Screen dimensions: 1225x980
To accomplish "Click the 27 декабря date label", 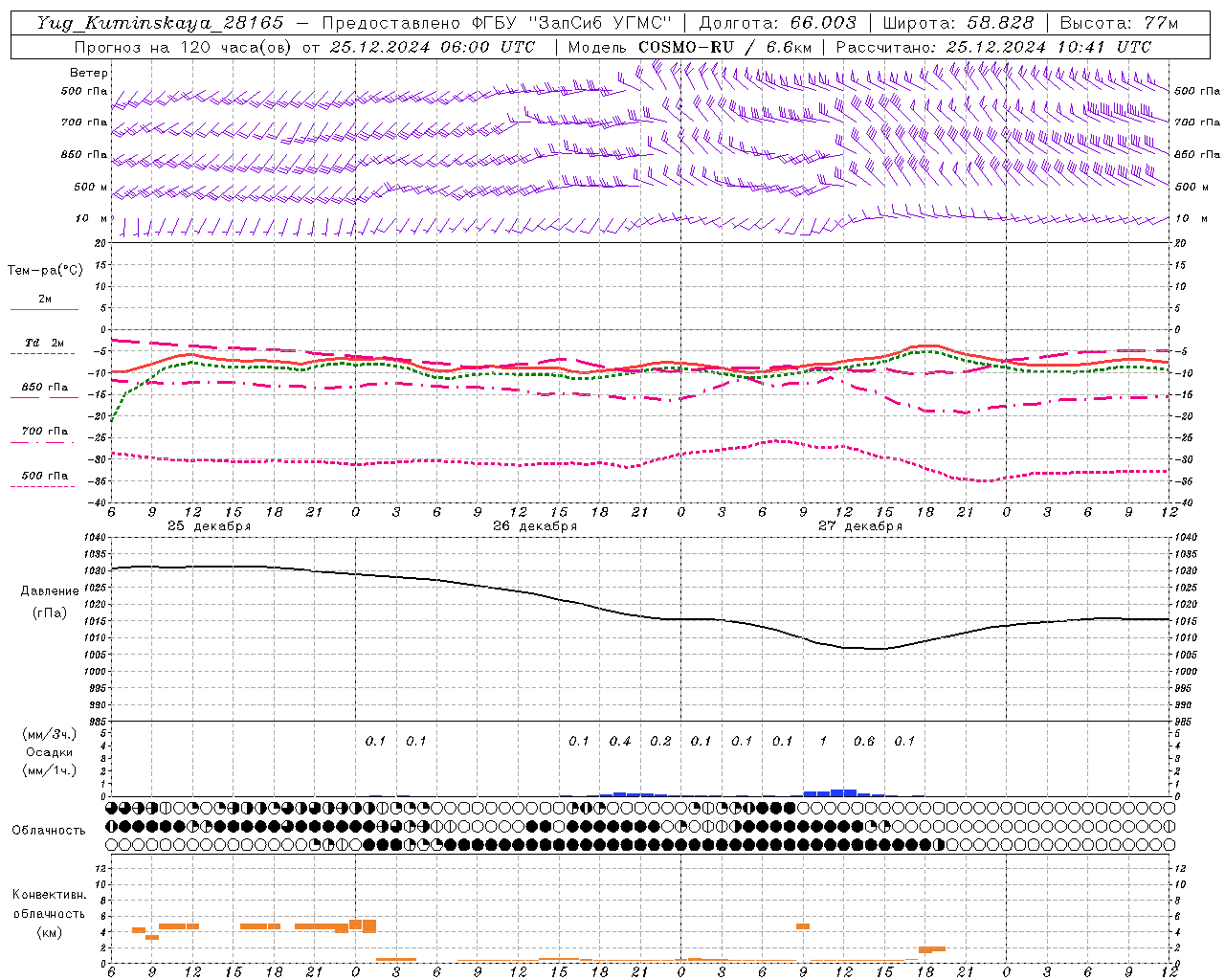I will coord(859,526).
